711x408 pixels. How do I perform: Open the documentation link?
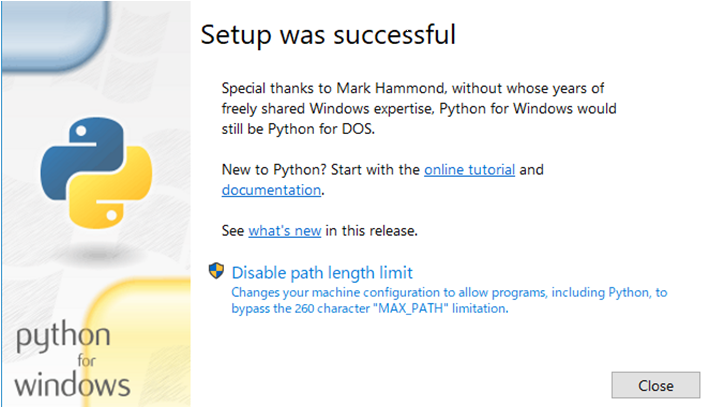point(271,190)
